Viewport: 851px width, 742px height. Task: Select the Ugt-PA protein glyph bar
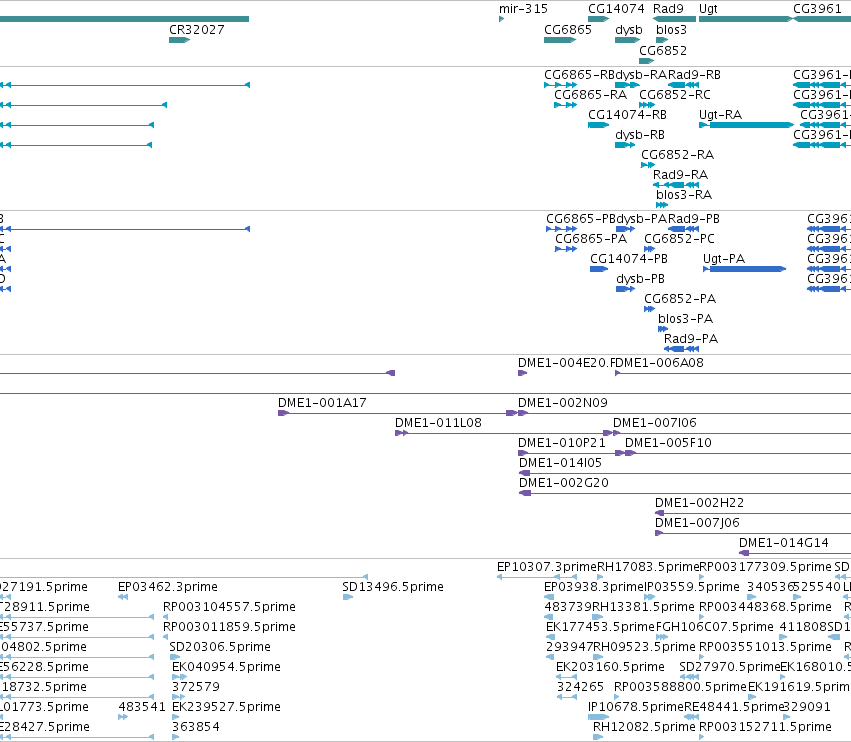coord(744,269)
